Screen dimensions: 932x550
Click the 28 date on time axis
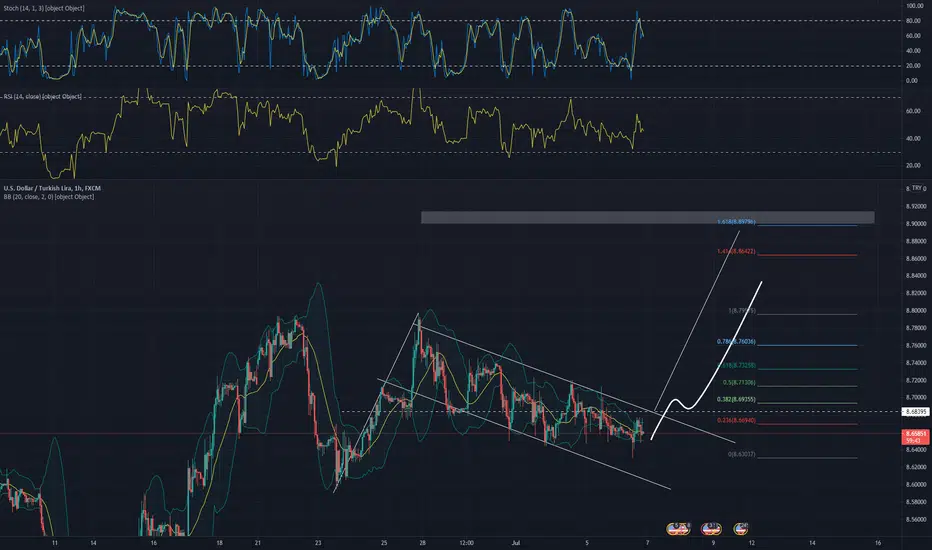coord(423,543)
